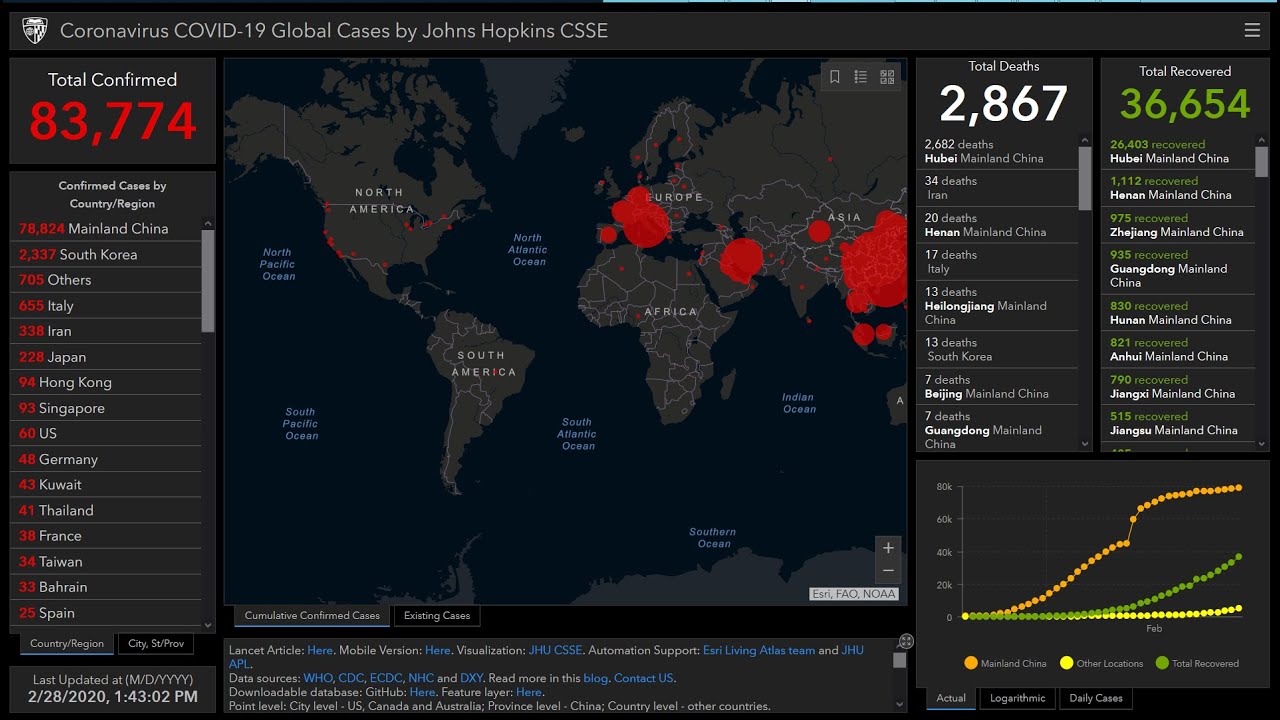Select 94 Hong Kong row
This screenshot has width=1280, height=720.
106,382
